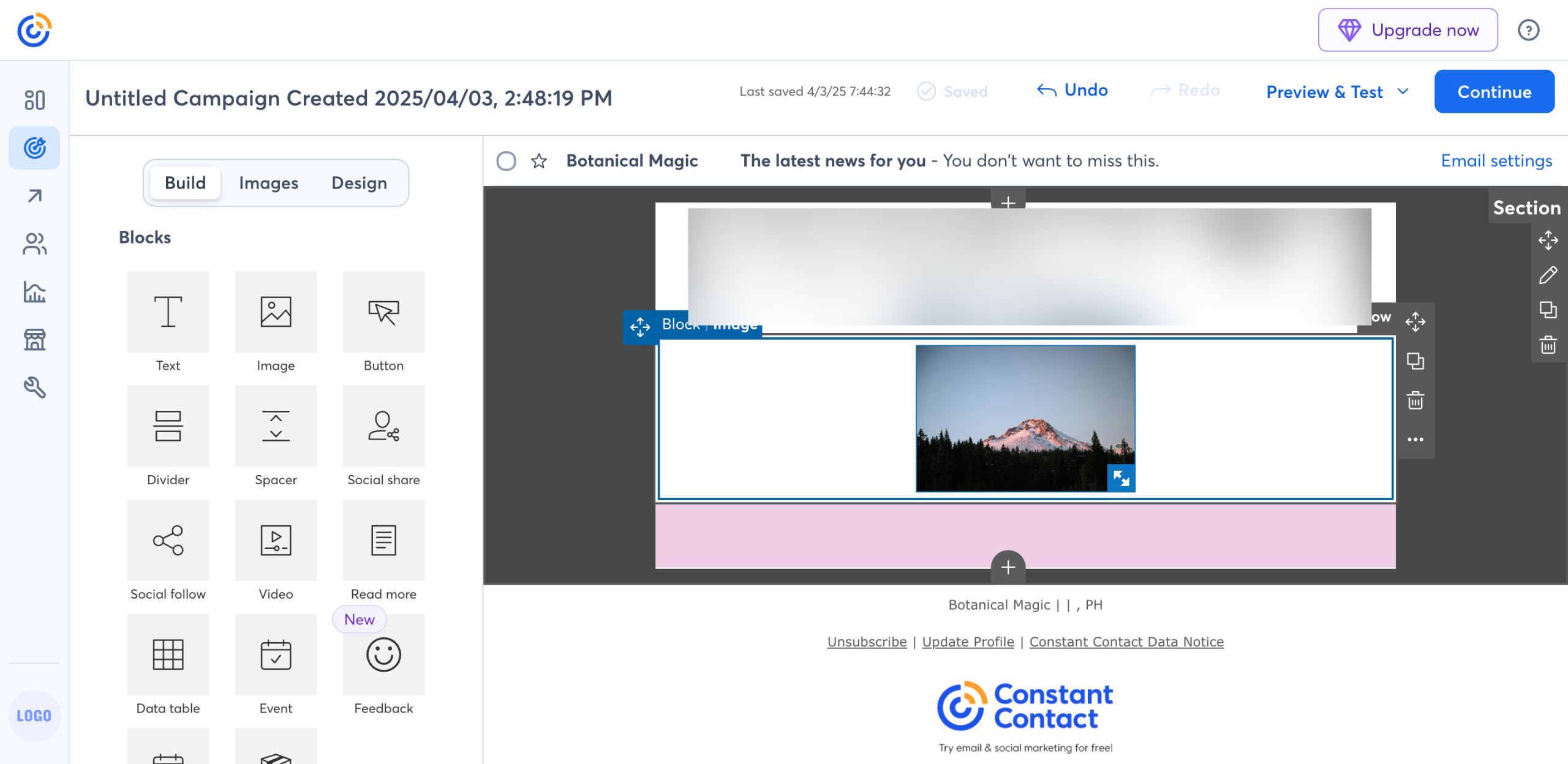Click the Upgrade now button
Viewport: 1568px width, 764px height.
1408,30
